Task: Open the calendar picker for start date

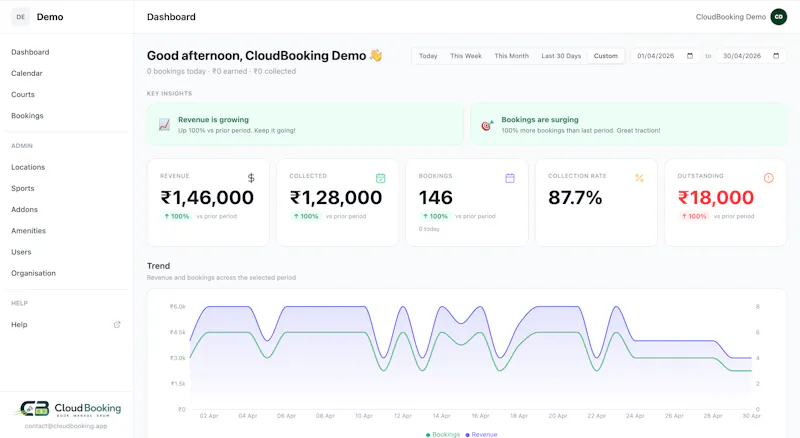Action: click(690, 56)
